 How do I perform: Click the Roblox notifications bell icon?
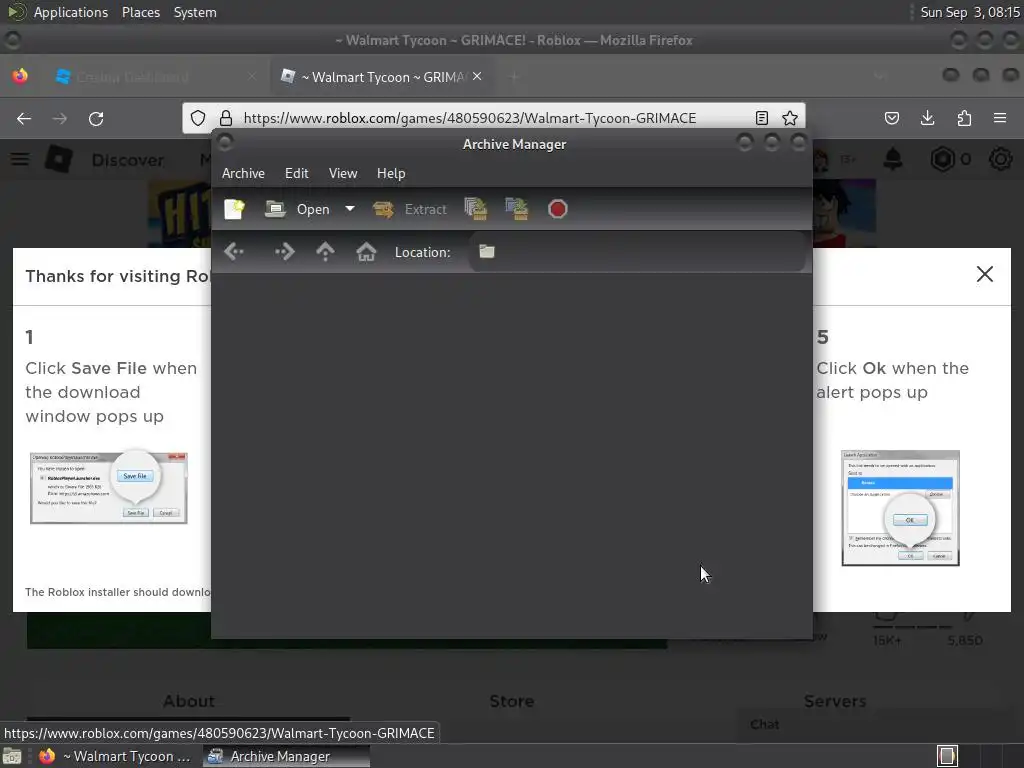[893, 159]
